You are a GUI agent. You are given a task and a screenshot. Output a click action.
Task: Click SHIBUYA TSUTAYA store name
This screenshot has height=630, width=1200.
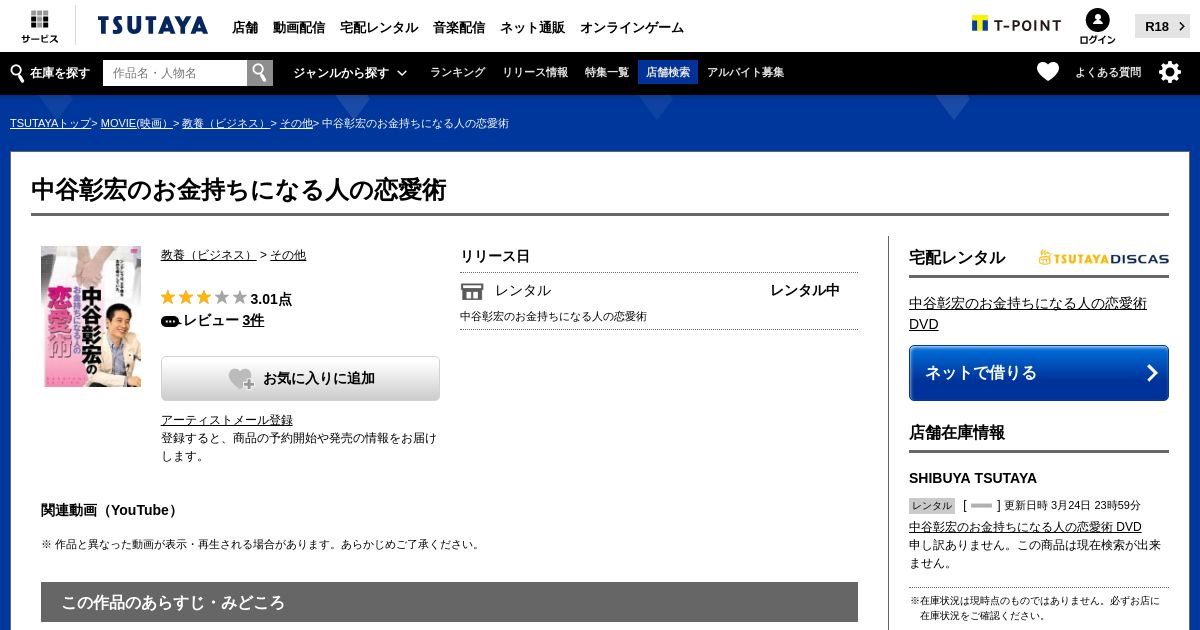pos(973,478)
